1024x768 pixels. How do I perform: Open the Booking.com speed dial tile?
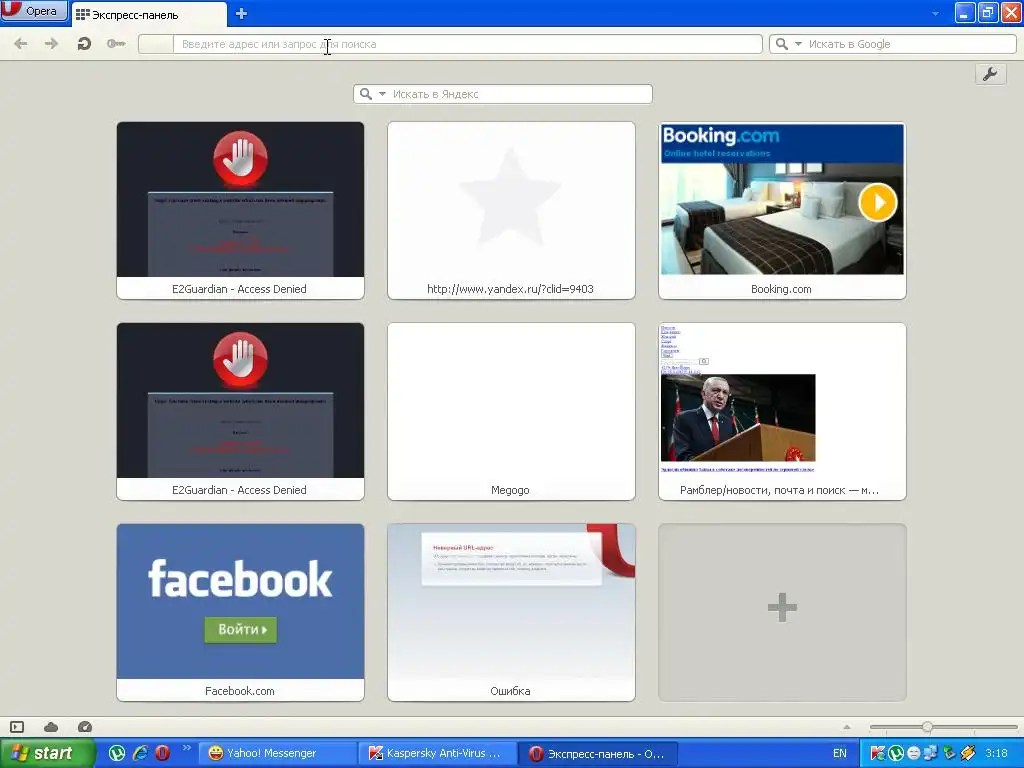(x=782, y=210)
